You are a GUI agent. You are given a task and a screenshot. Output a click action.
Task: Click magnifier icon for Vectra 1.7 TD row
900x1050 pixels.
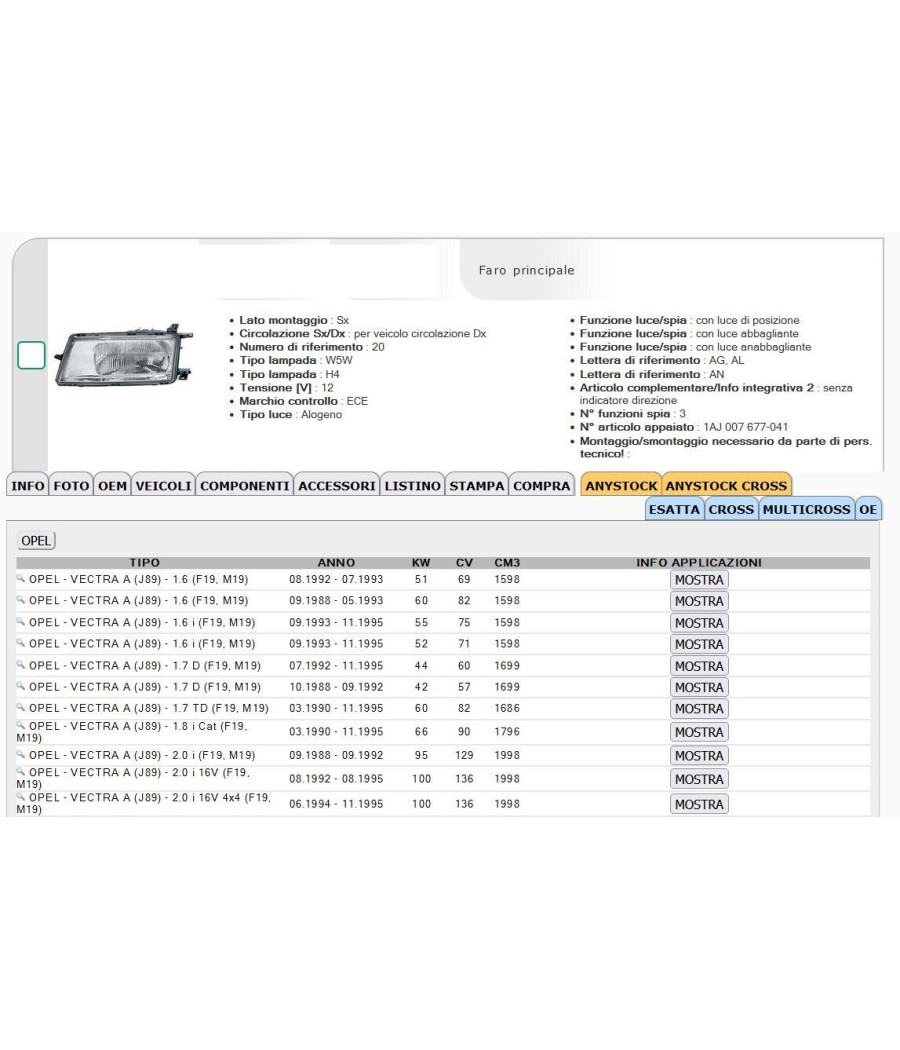point(21,706)
